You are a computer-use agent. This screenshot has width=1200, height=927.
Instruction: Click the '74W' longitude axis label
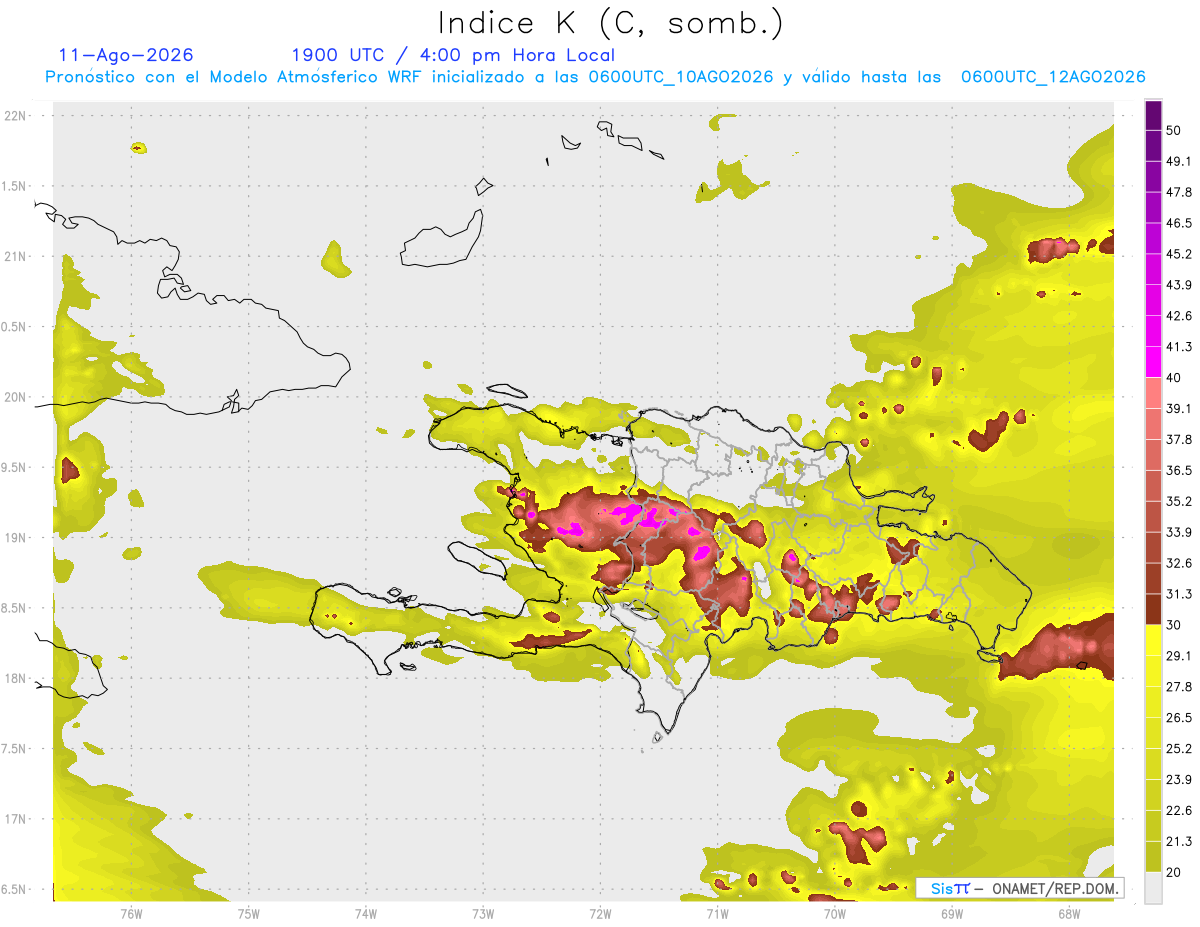(x=366, y=913)
